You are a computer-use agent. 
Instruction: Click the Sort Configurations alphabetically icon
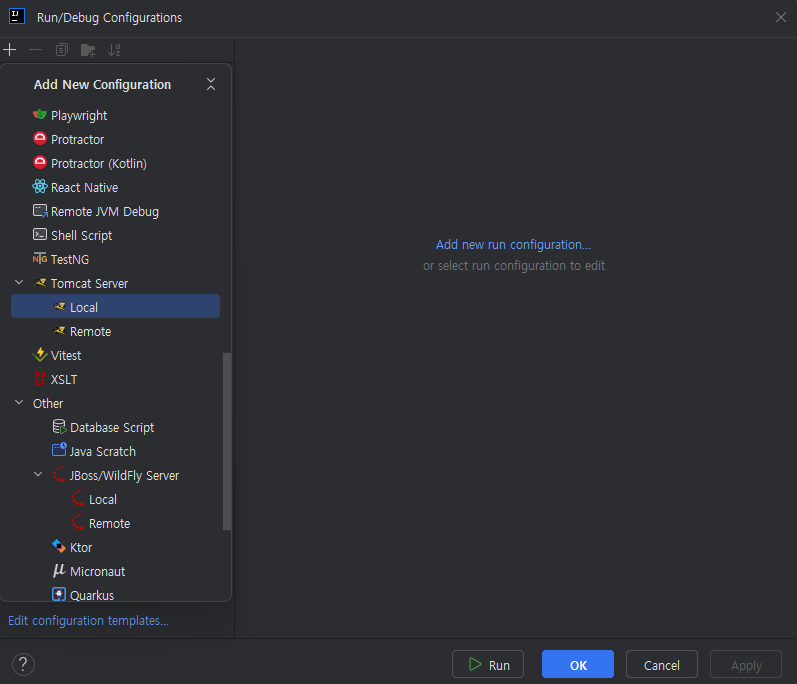114,50
